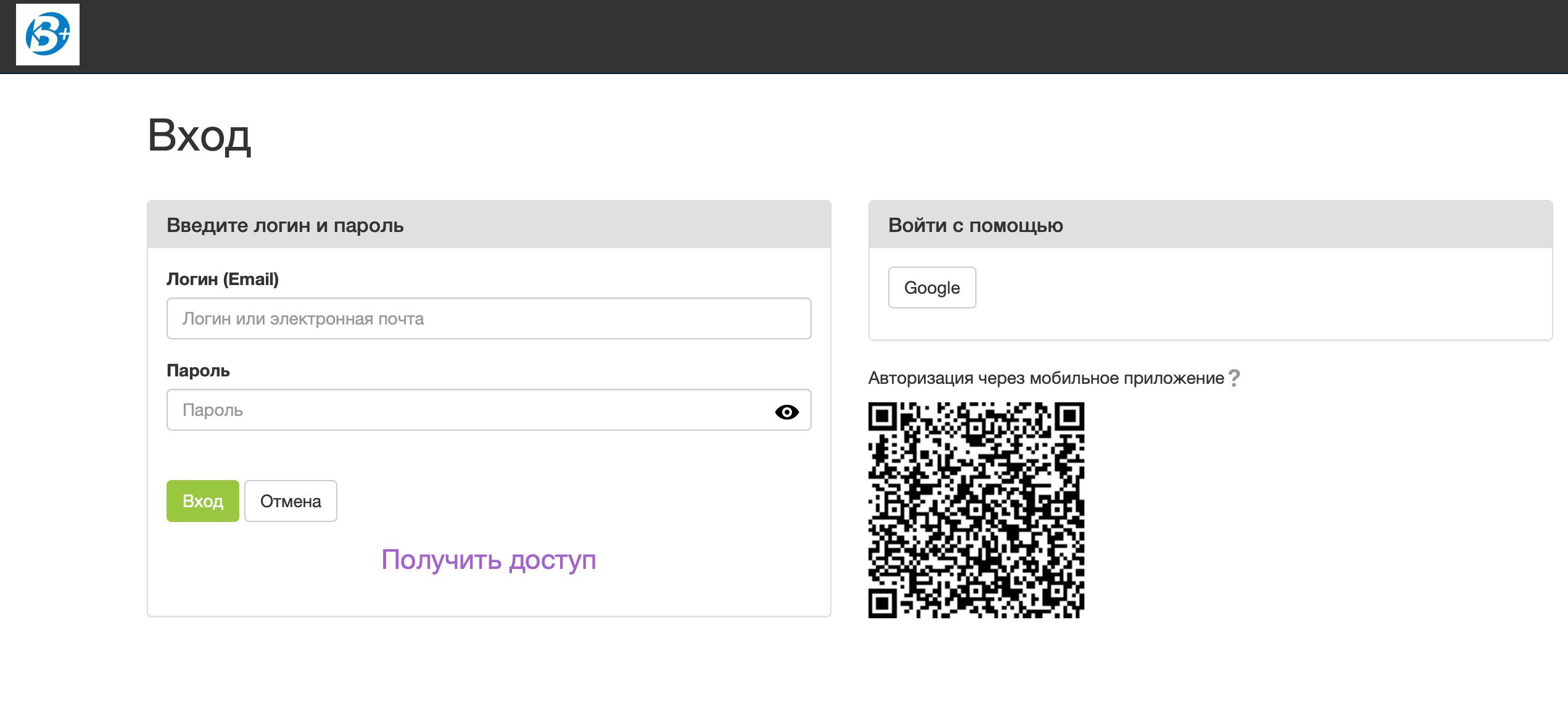Click QR code's top-right finder square

tap(1069, 418)
